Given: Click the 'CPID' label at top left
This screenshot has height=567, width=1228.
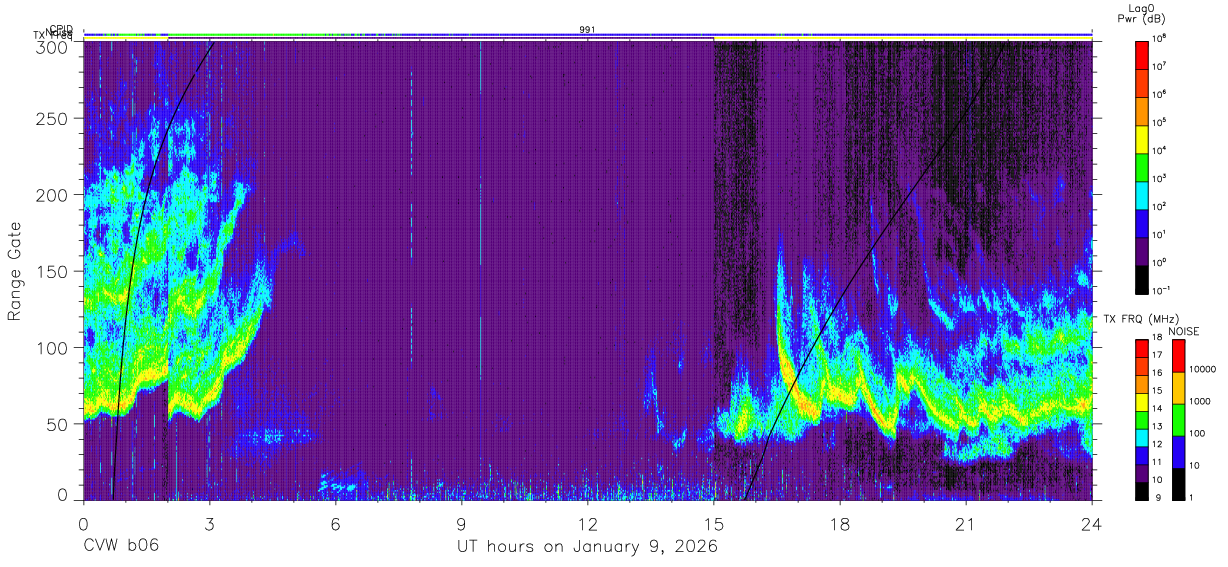Looking at the screenshot, I should (61, 29).
